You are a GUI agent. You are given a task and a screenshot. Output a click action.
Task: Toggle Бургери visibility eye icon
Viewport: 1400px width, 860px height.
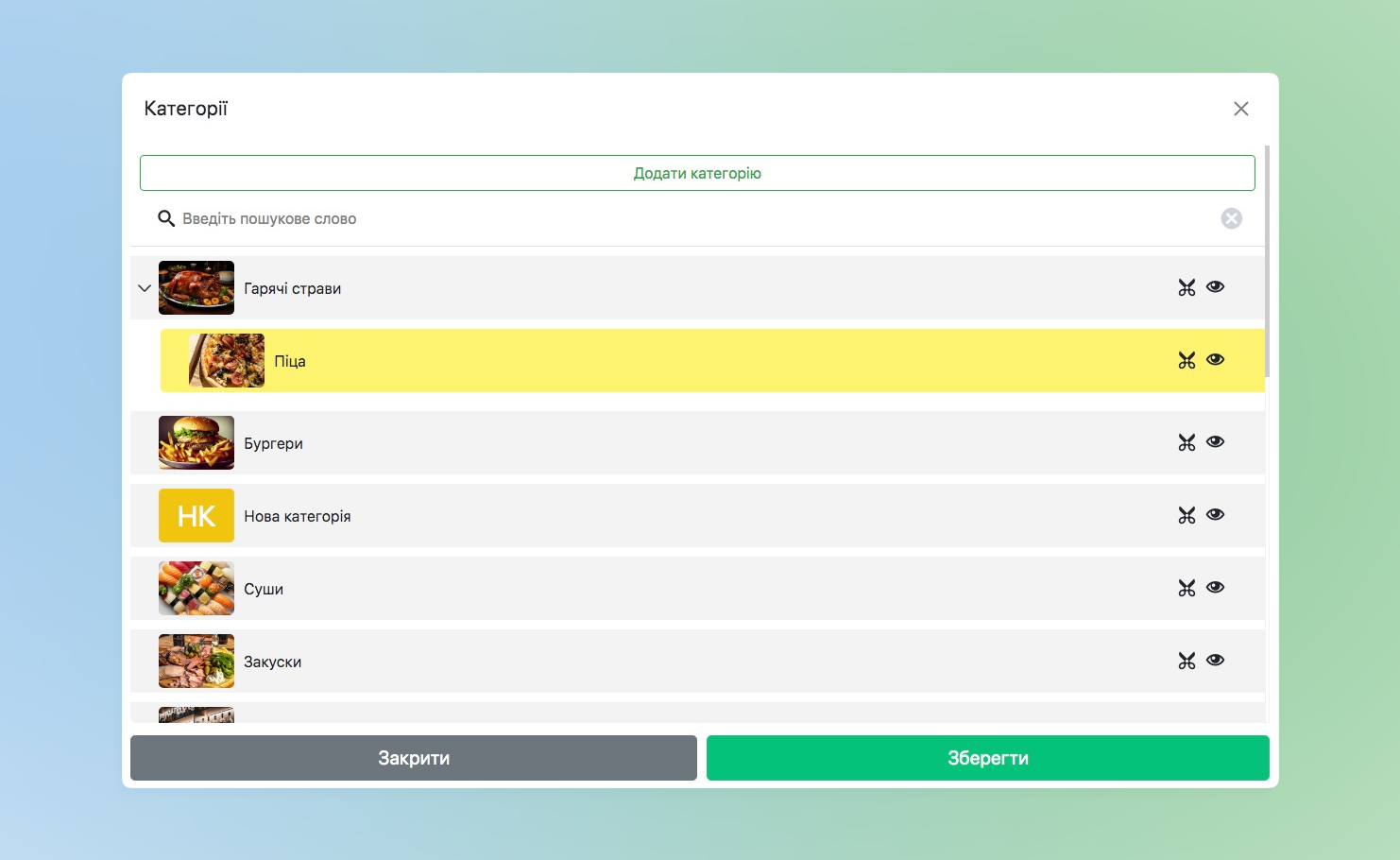[x=1215, y=441]
